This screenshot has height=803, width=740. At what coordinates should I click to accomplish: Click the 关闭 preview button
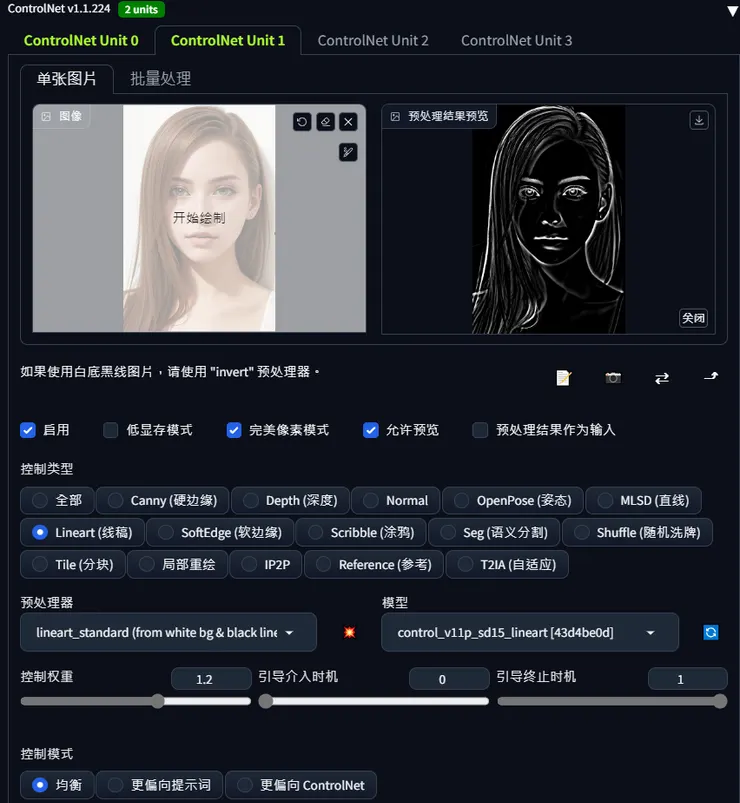(x=693, y=318)
